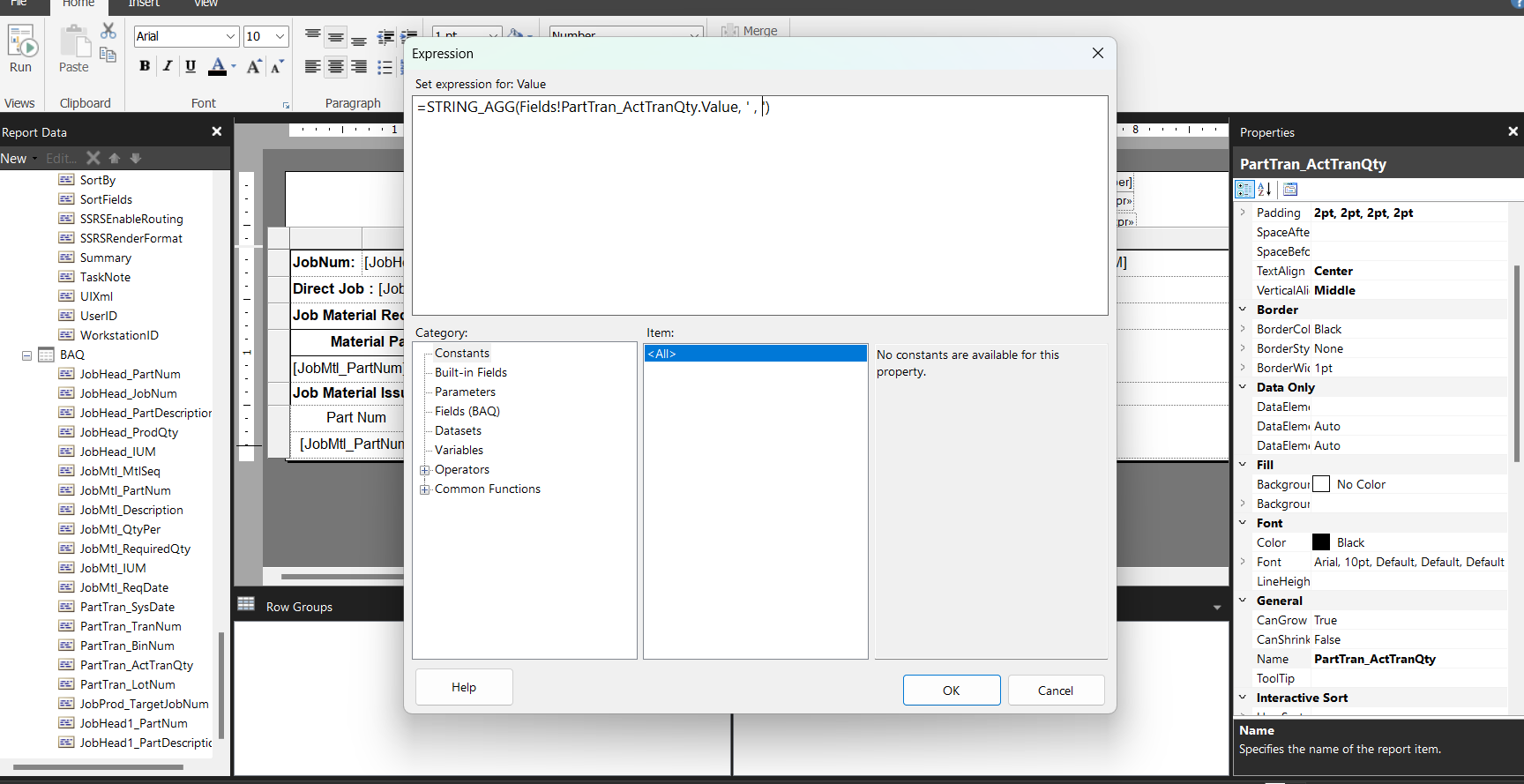Click the Cut scissors icon
This screenshot has height=784, width=1524.
click(x=108, y=31)
